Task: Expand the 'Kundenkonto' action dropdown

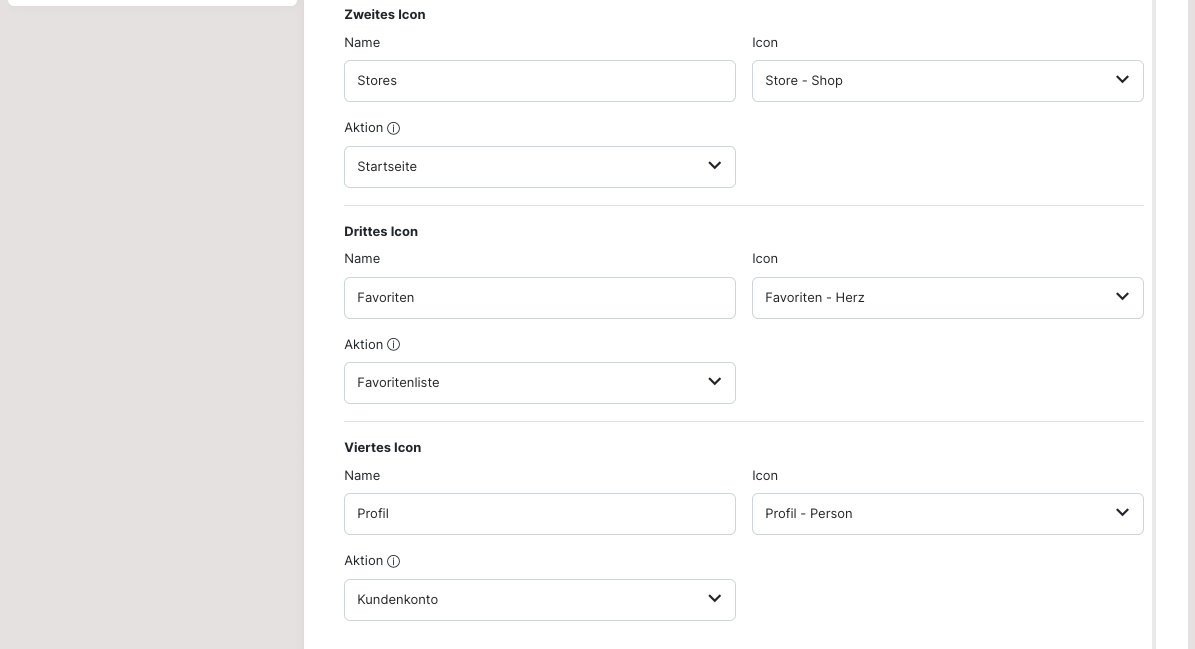Action: pos(539,600)
